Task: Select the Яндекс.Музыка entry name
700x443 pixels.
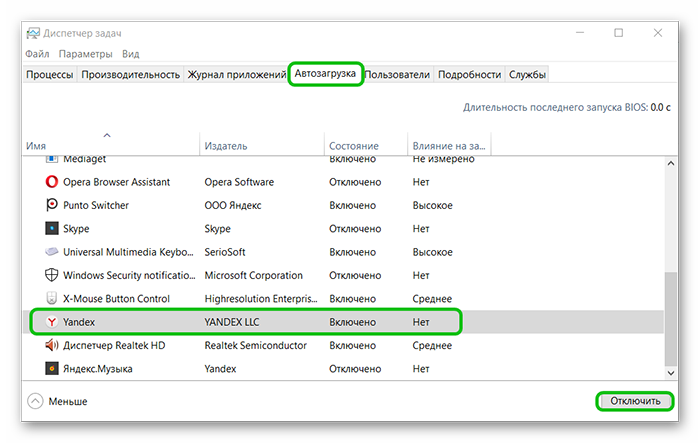Action: [97, 369]
